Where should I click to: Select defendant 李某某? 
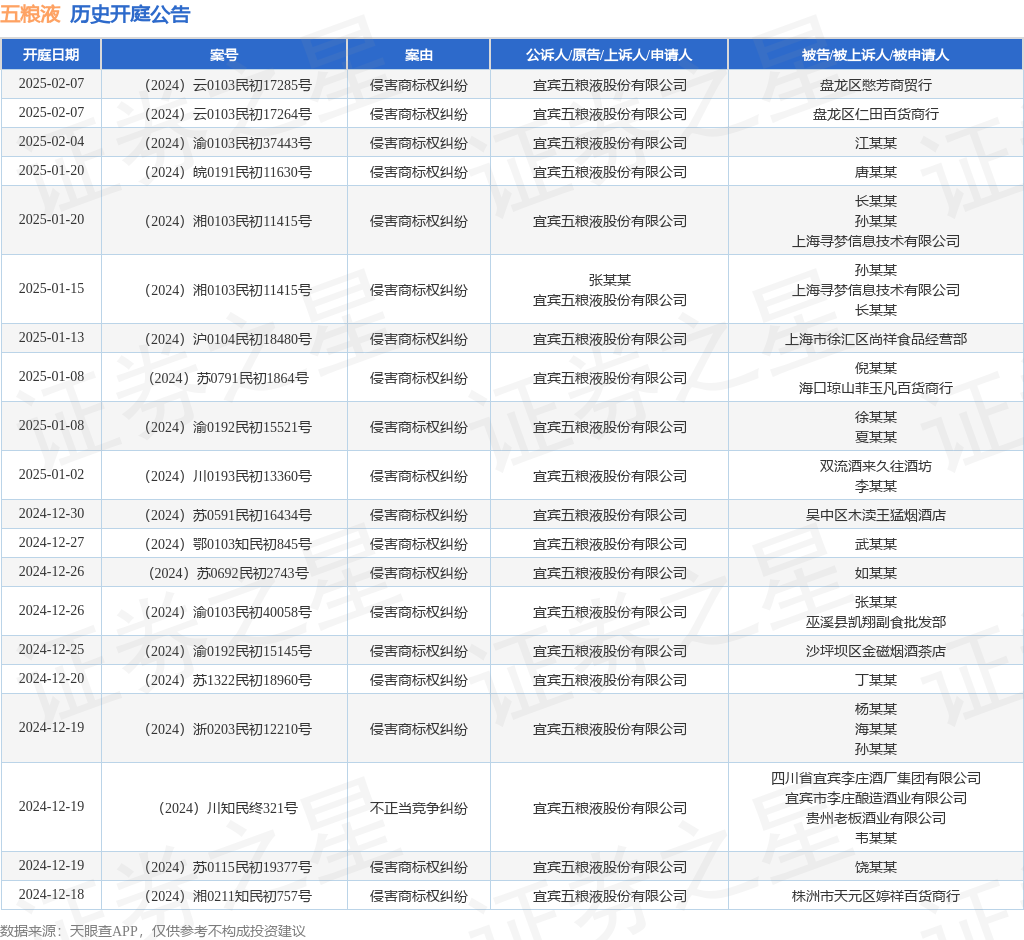click(876, 486)
